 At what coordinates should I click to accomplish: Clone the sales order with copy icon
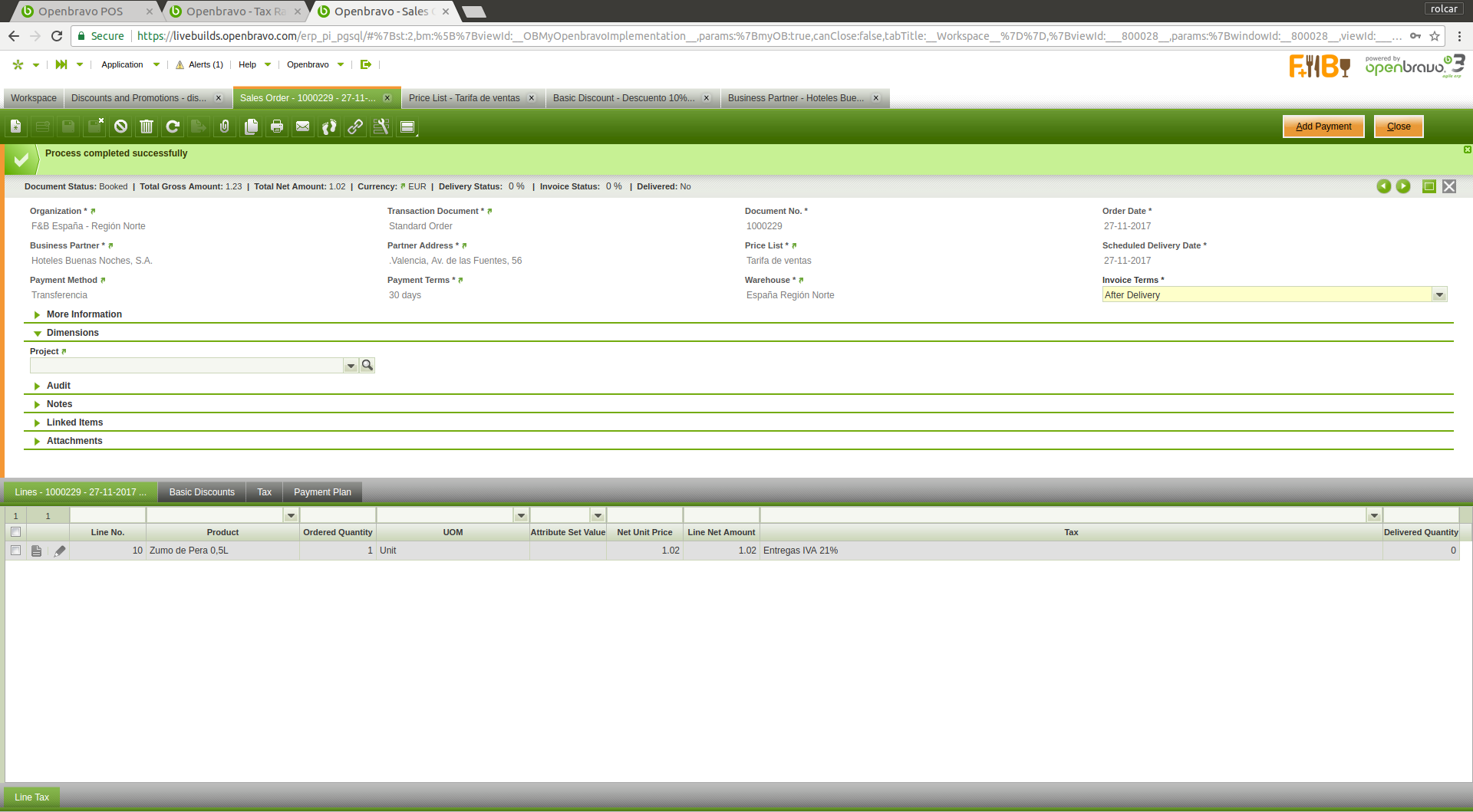tap(251, 127)
